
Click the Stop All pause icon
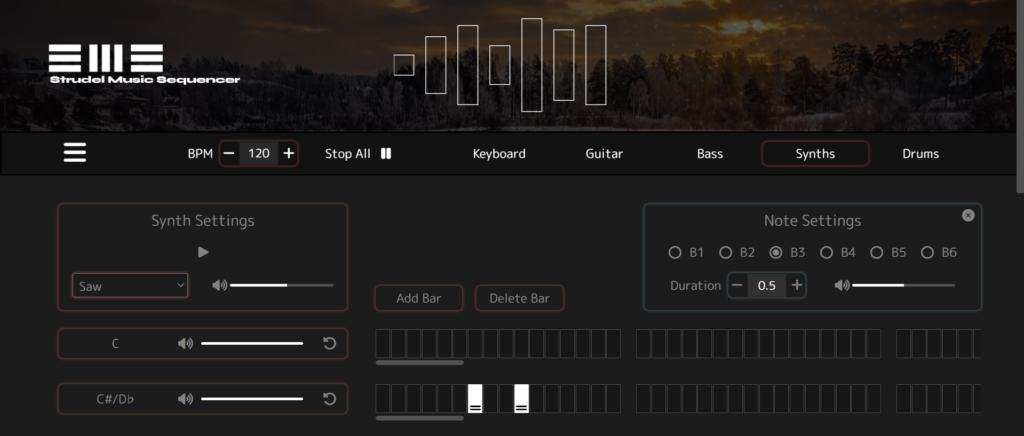pos(386,154)
